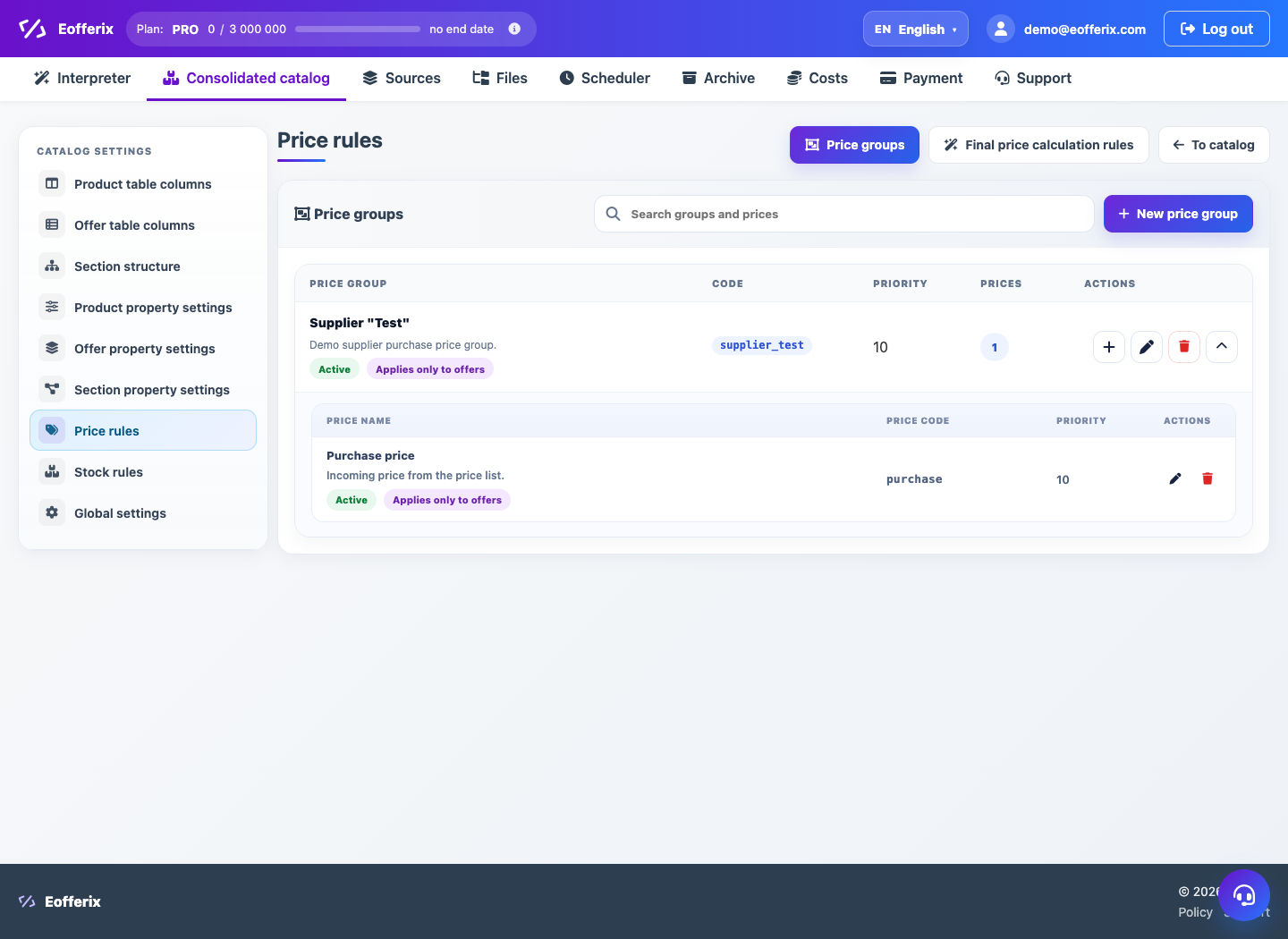Add a price to Supplier "Test" group

(1109, 347)
